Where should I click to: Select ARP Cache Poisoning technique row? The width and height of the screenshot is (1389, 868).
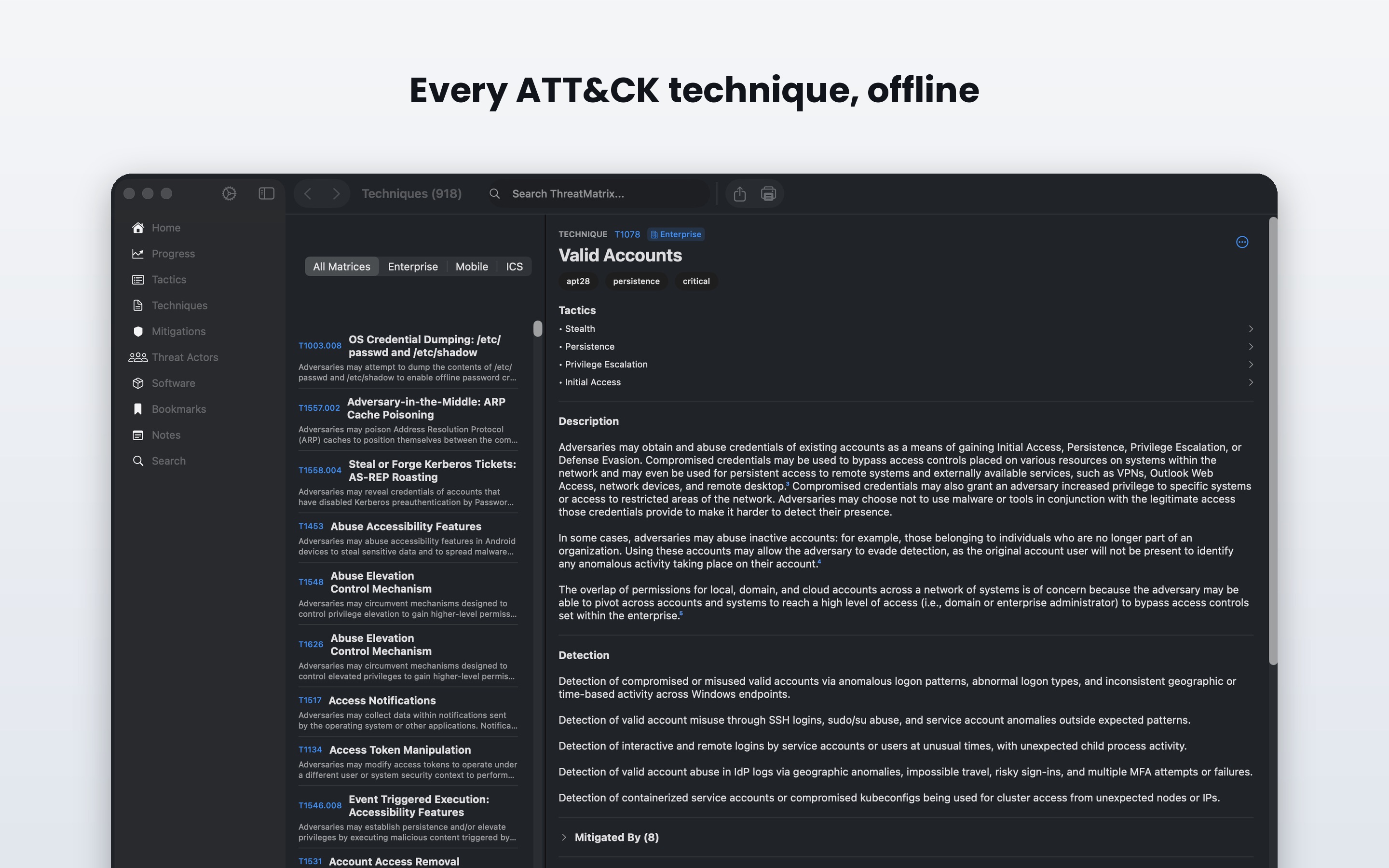point(408,420)
